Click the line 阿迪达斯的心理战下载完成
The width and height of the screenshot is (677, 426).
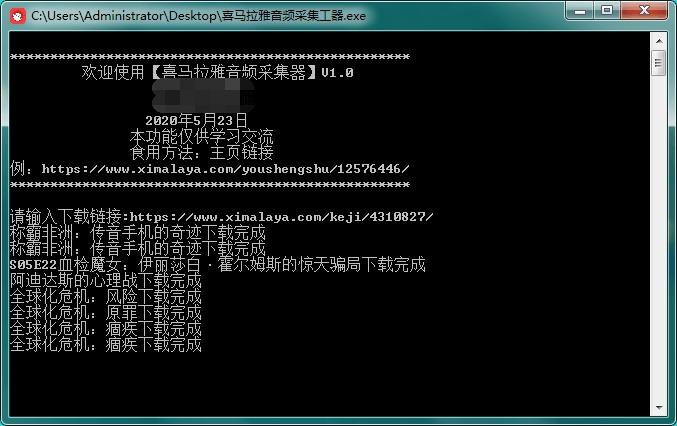pyautogui.click(x=106, y=281)
